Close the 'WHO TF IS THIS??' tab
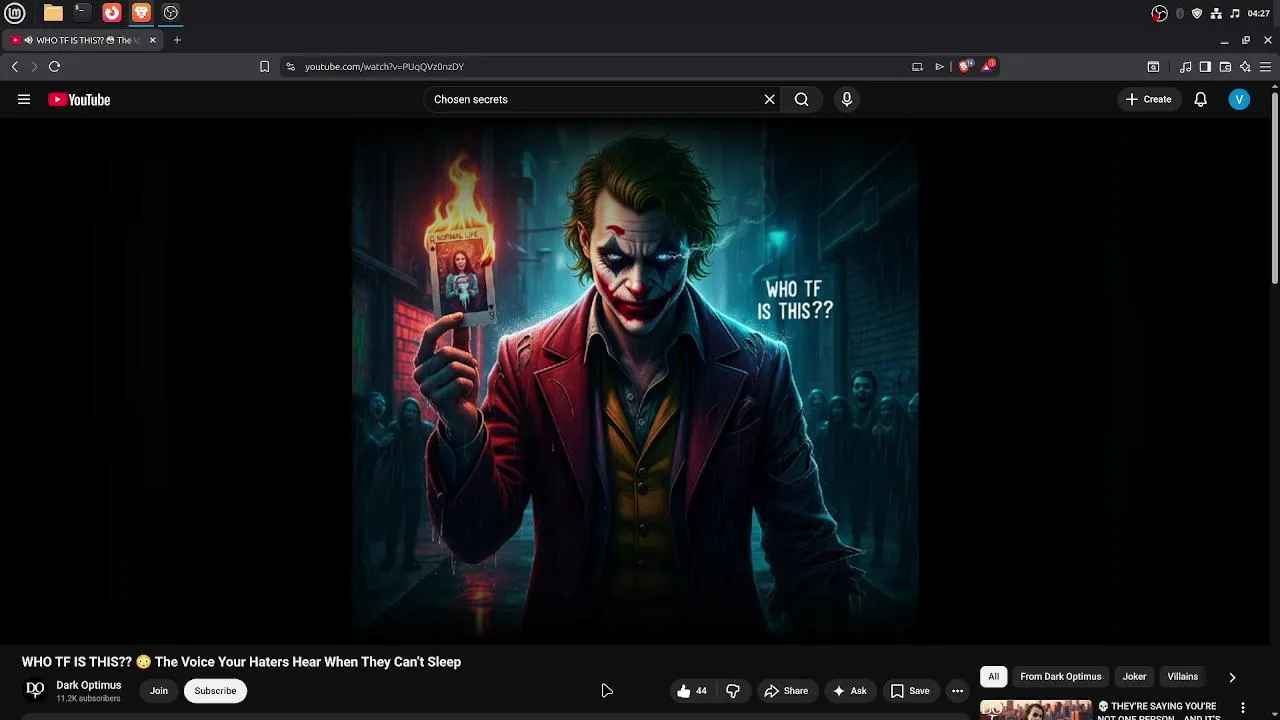 coord(153,40)
